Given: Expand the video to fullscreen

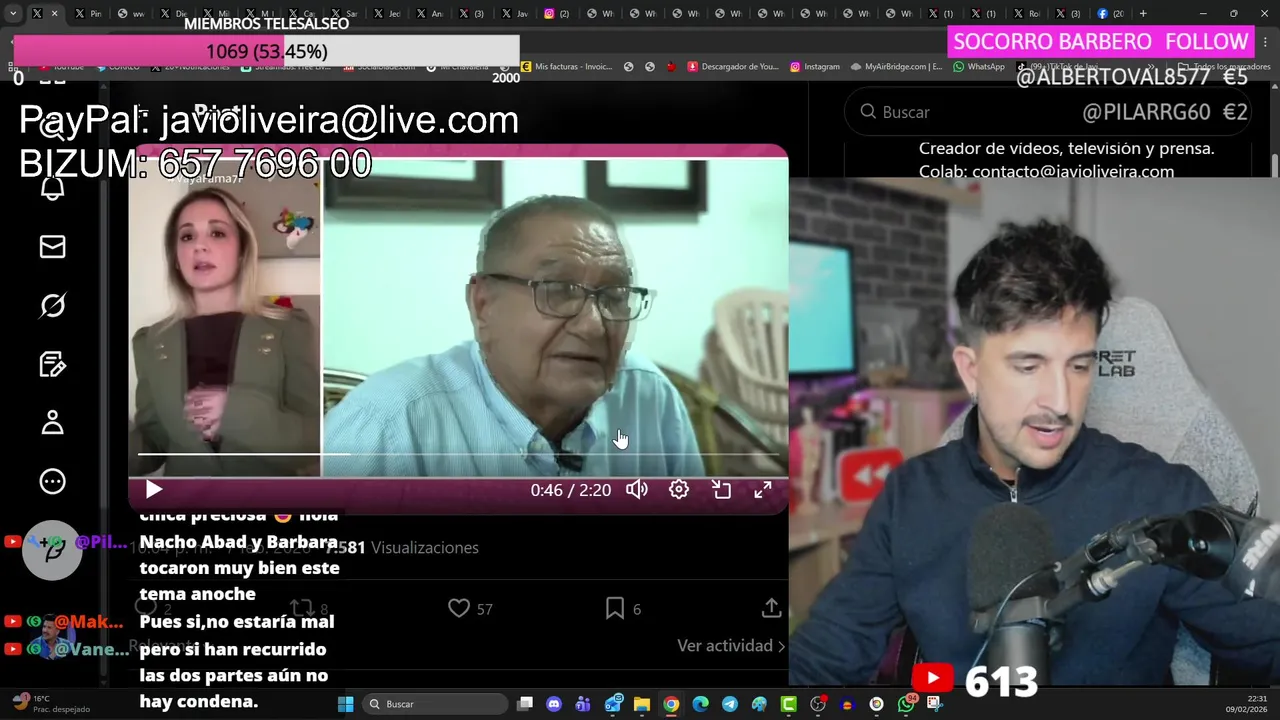Looking at the screenshot, I should (x=763, y=490).
